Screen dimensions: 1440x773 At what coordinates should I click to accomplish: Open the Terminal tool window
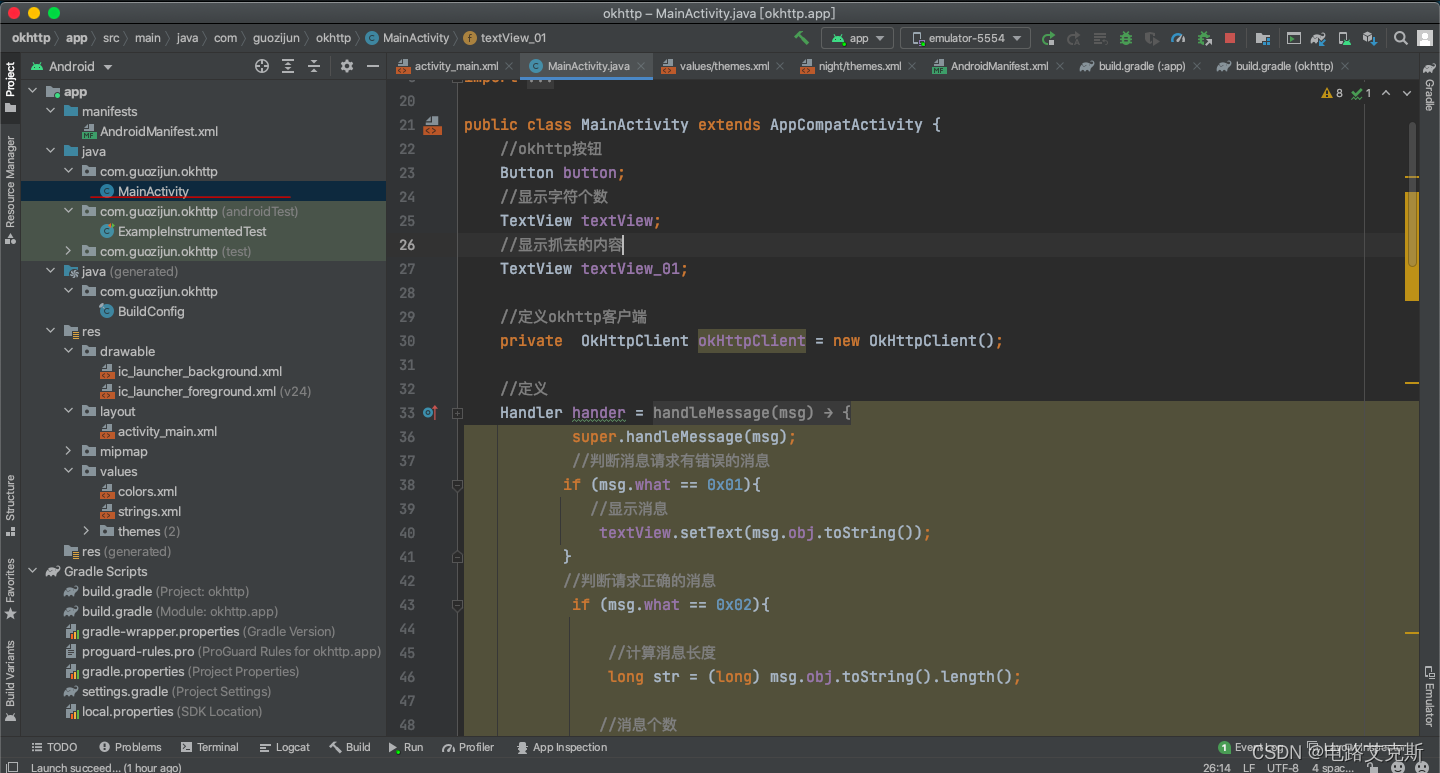click(x=210, y=747)
